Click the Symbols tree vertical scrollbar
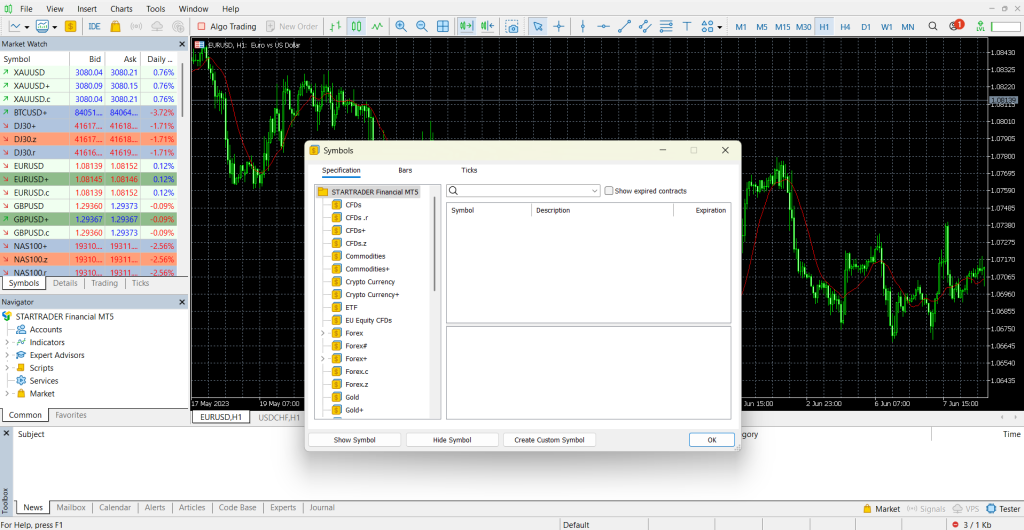This screenshot has height=530, width=1024. pyautogui.click(x=434, y=245)
